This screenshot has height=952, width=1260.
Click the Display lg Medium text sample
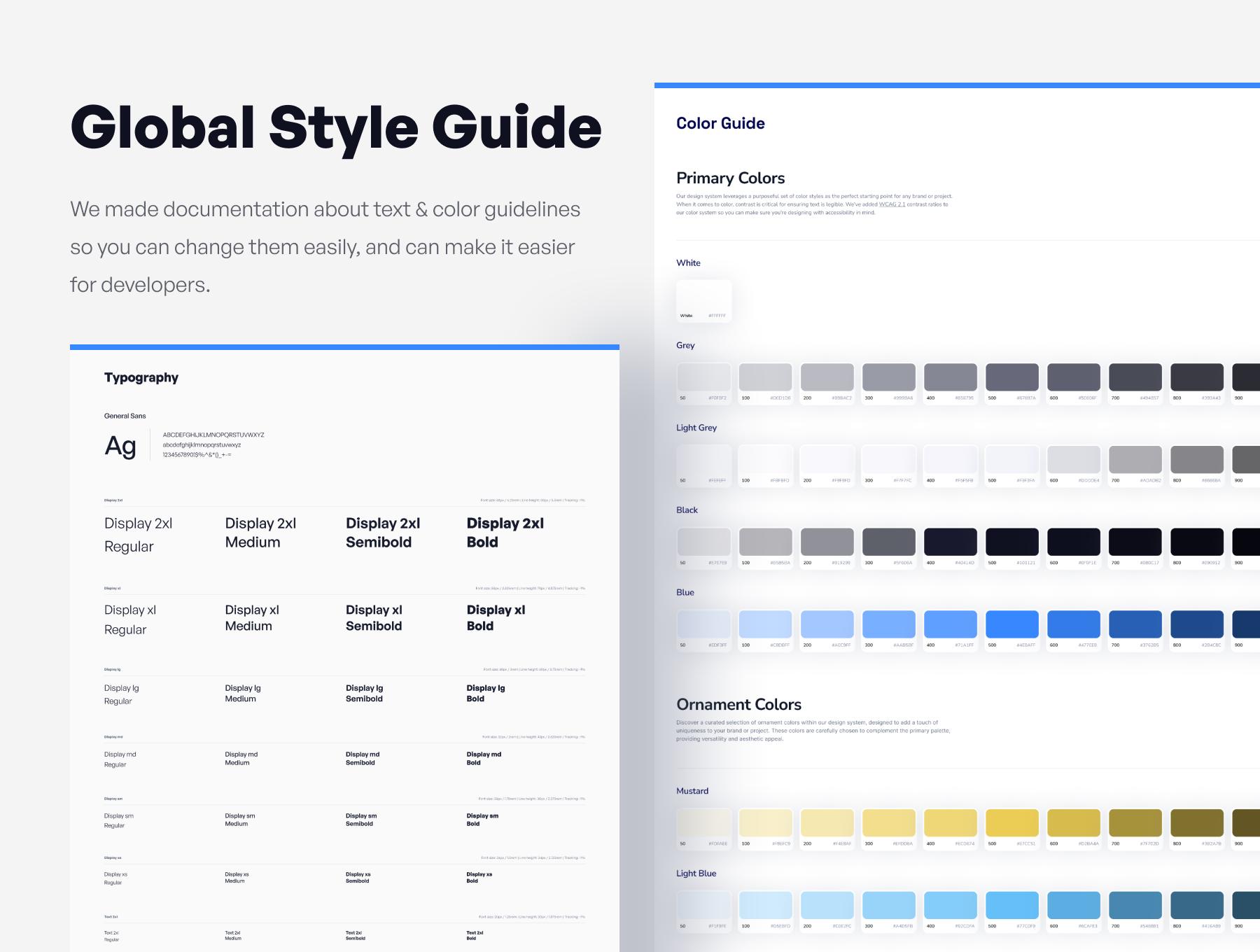pyautogui.click(x=242, y=693)
